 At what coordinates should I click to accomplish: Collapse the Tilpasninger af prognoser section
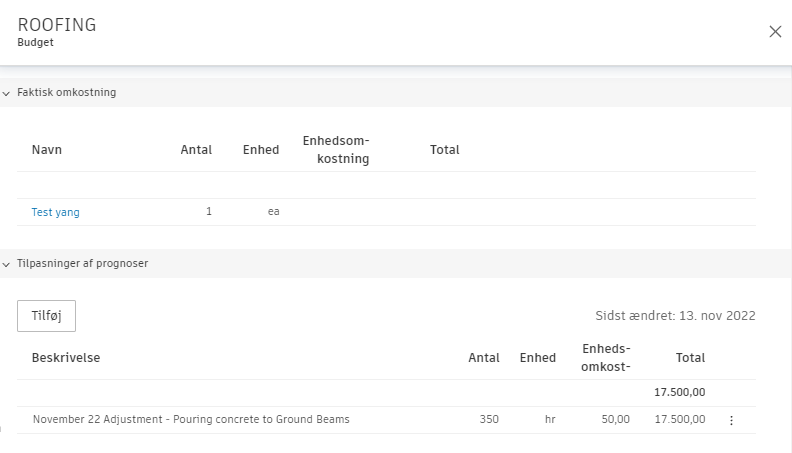point(7,264)
